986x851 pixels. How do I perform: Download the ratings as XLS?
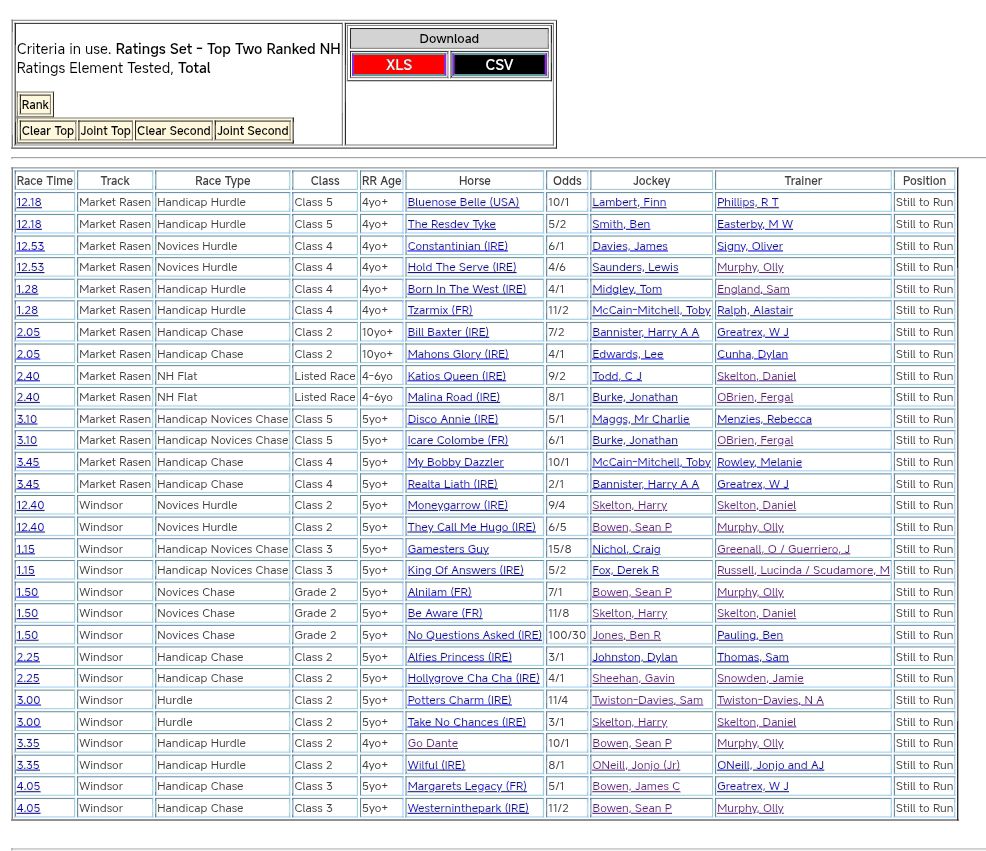click(398, 65)
